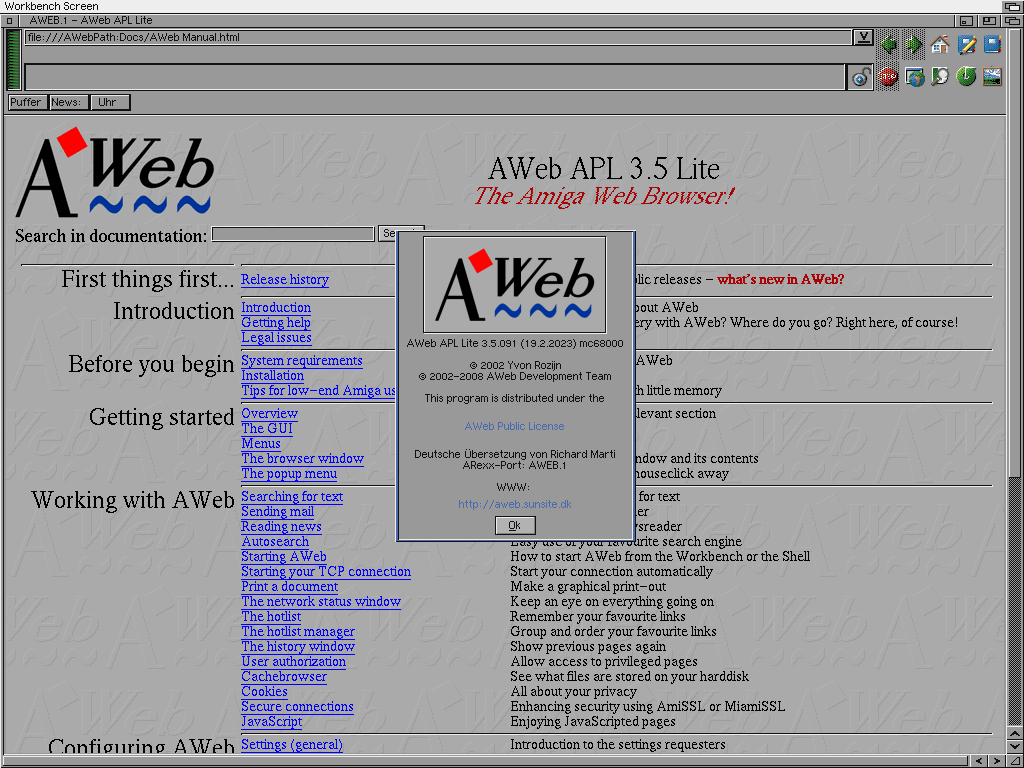Click the AWeb logo in the about dialog
The width and height of the screenshot is (1024, 768).
click(x=515, y=285)
